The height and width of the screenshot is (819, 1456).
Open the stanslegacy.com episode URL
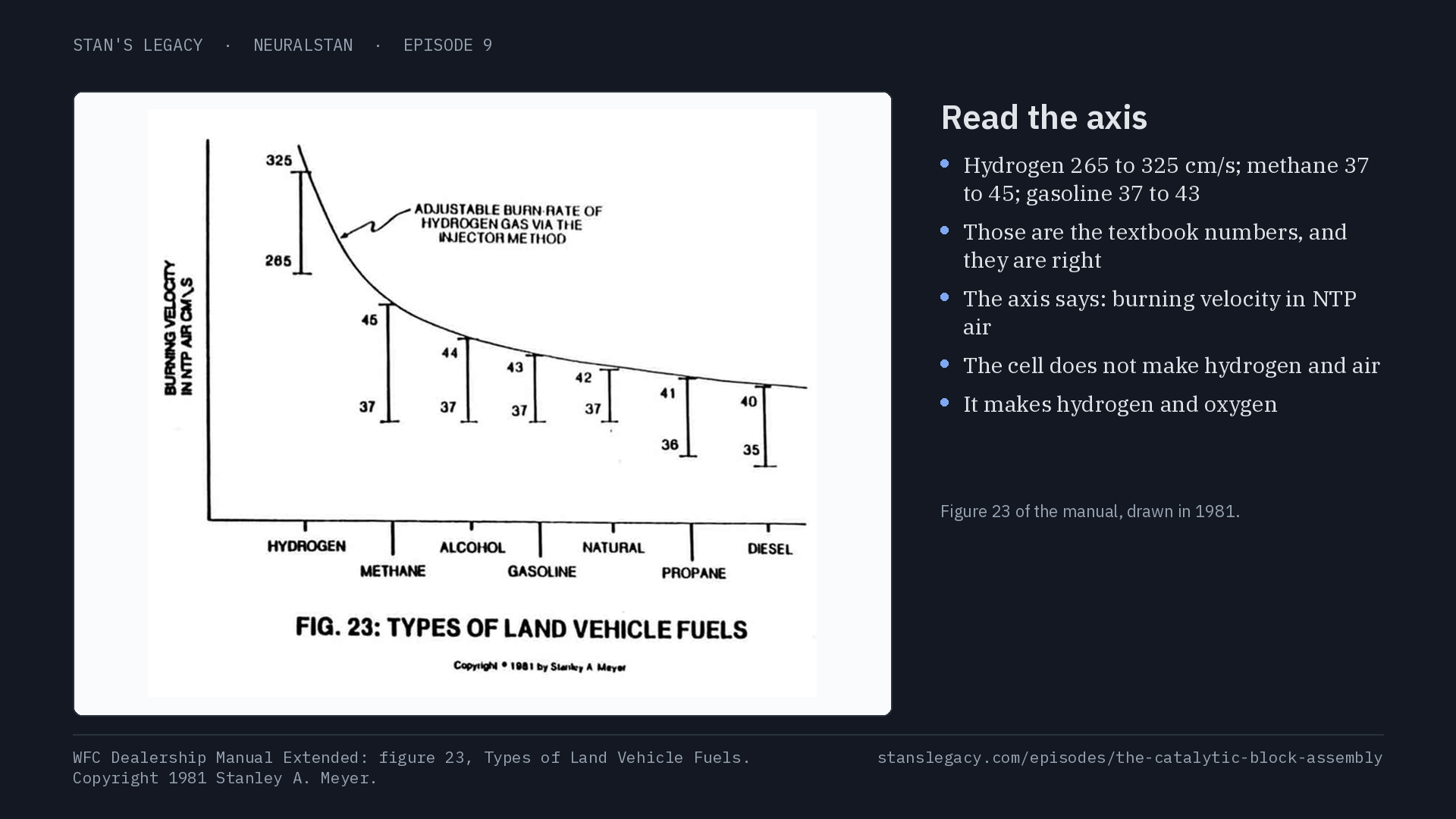click(1130, 758)
